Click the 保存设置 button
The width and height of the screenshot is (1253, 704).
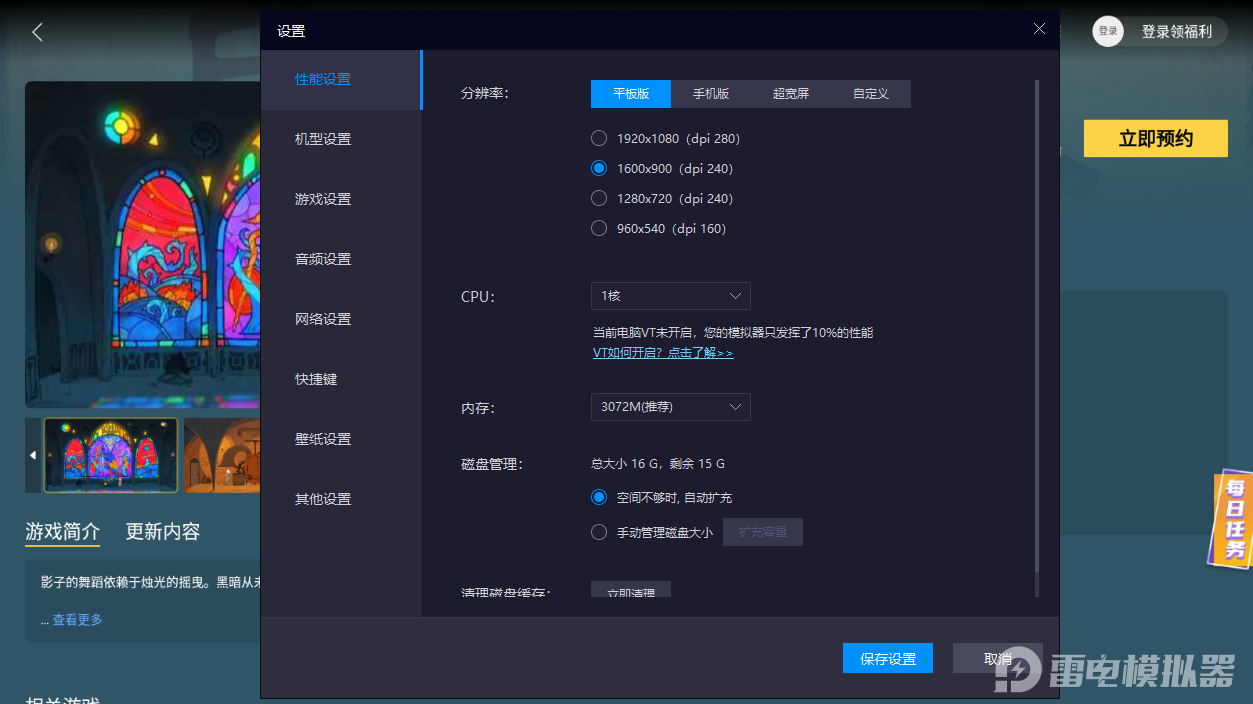click(x=887, y=658)
